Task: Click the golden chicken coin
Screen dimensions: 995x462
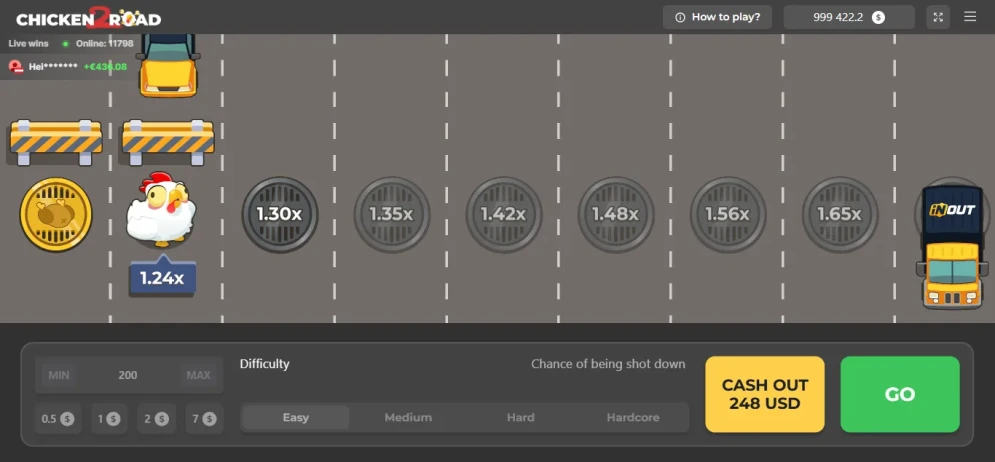Action: [x=56, y=214]
